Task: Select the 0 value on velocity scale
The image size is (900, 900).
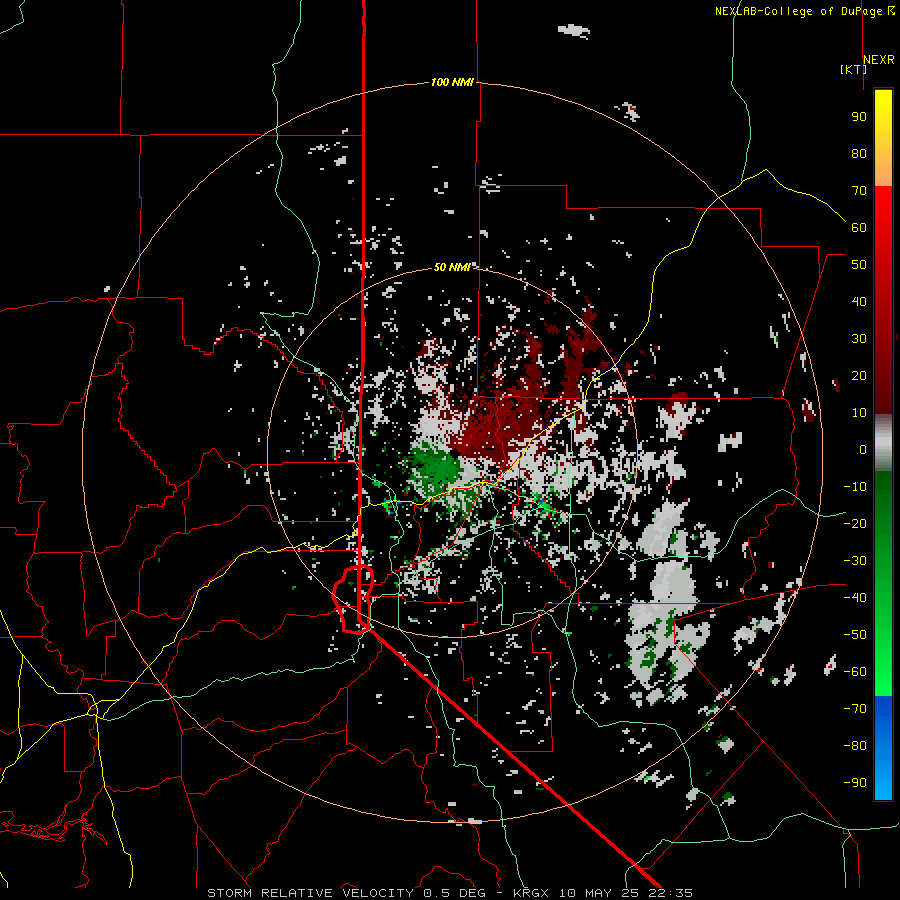Action: 863,449
